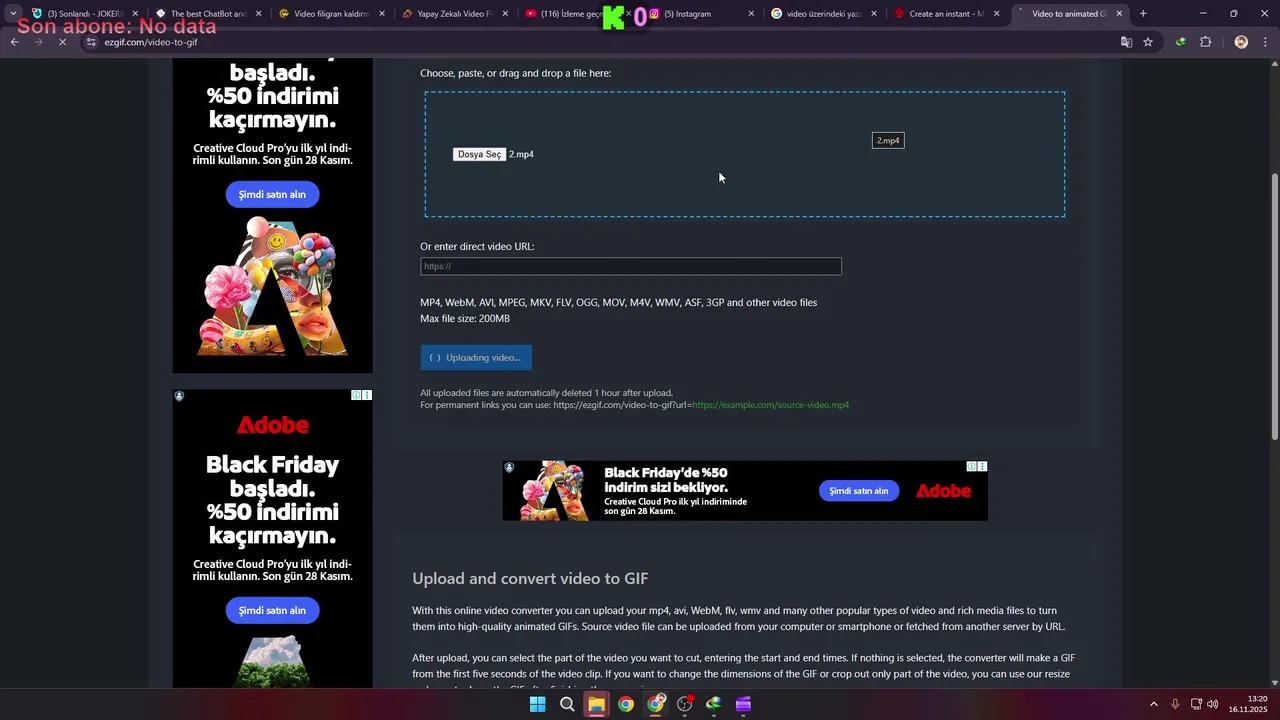Switch to Video filigran kaldırma tab
This screenshot has height=720, width=1280.
(x=331, y=14)
